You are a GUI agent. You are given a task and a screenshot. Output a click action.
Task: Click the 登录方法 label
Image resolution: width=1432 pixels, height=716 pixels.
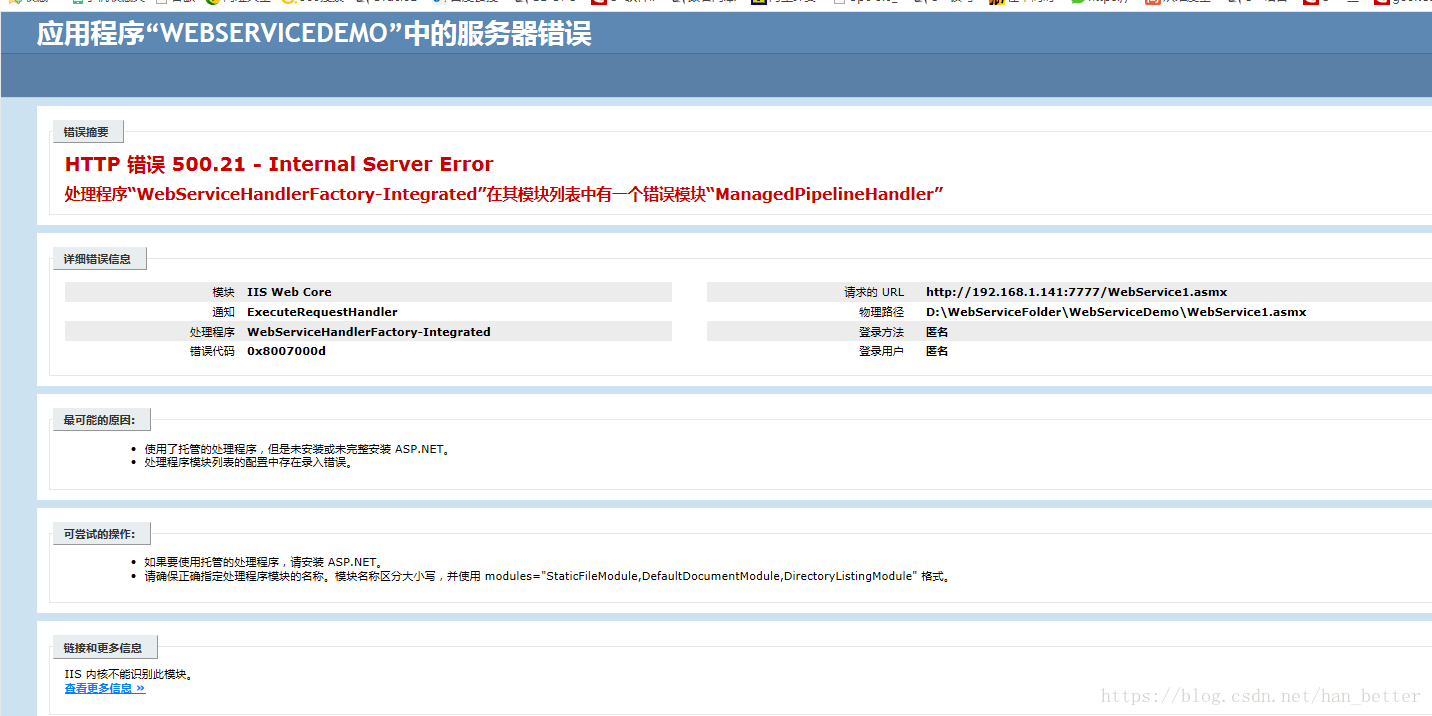pos(881,332)
